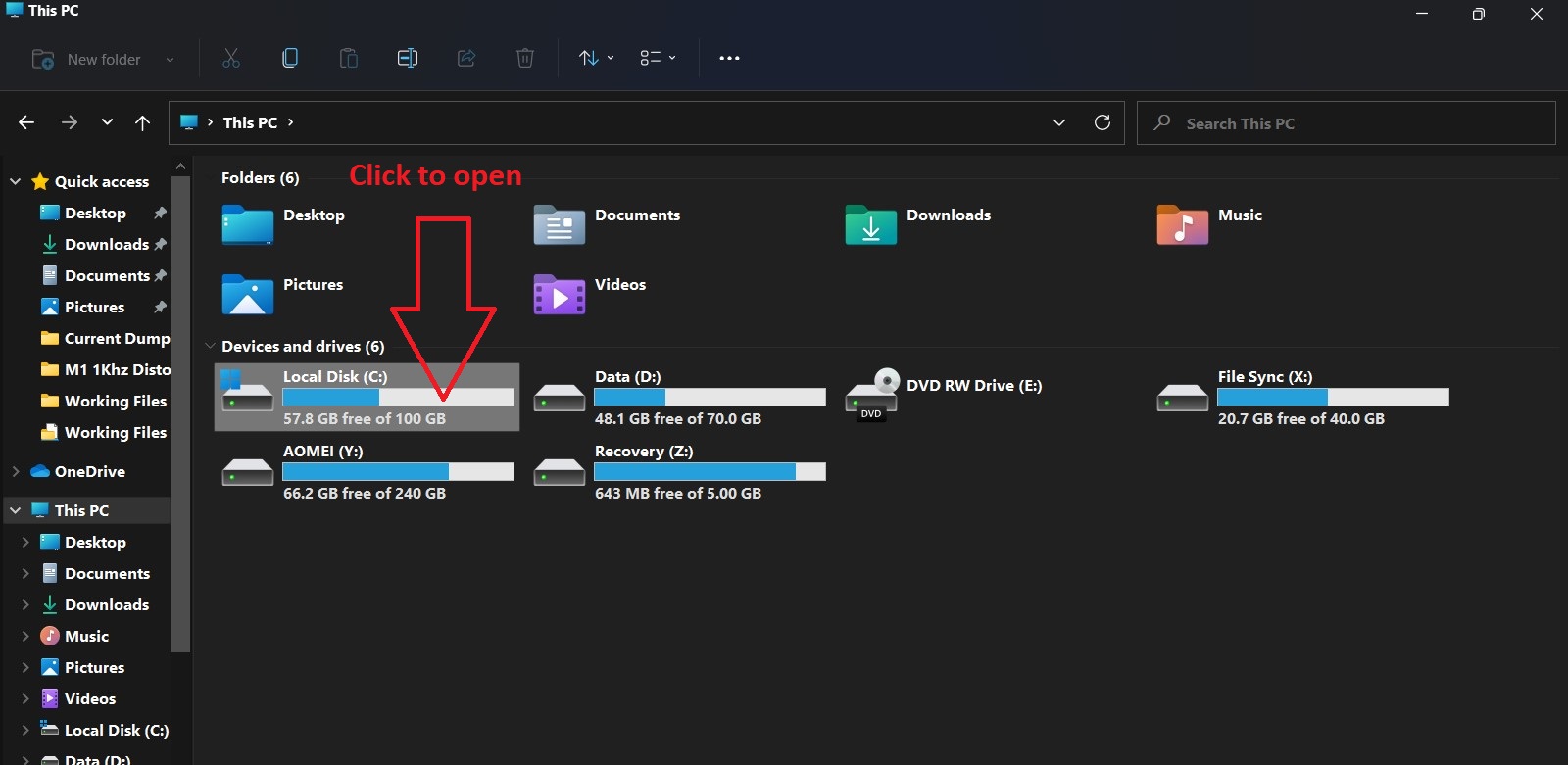Click the Delete trash icon

click(525, 59)
